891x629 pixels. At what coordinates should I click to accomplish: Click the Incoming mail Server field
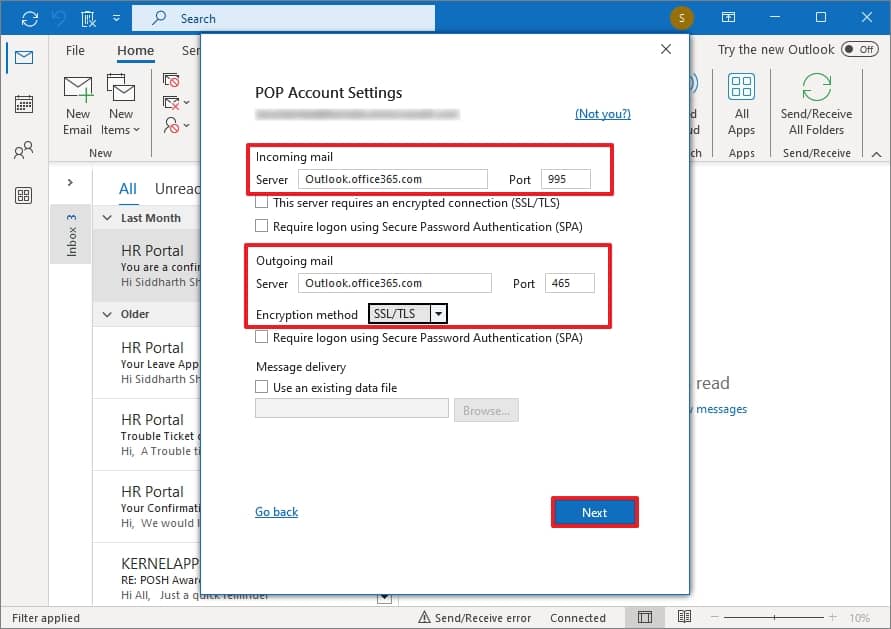point(393,180)
